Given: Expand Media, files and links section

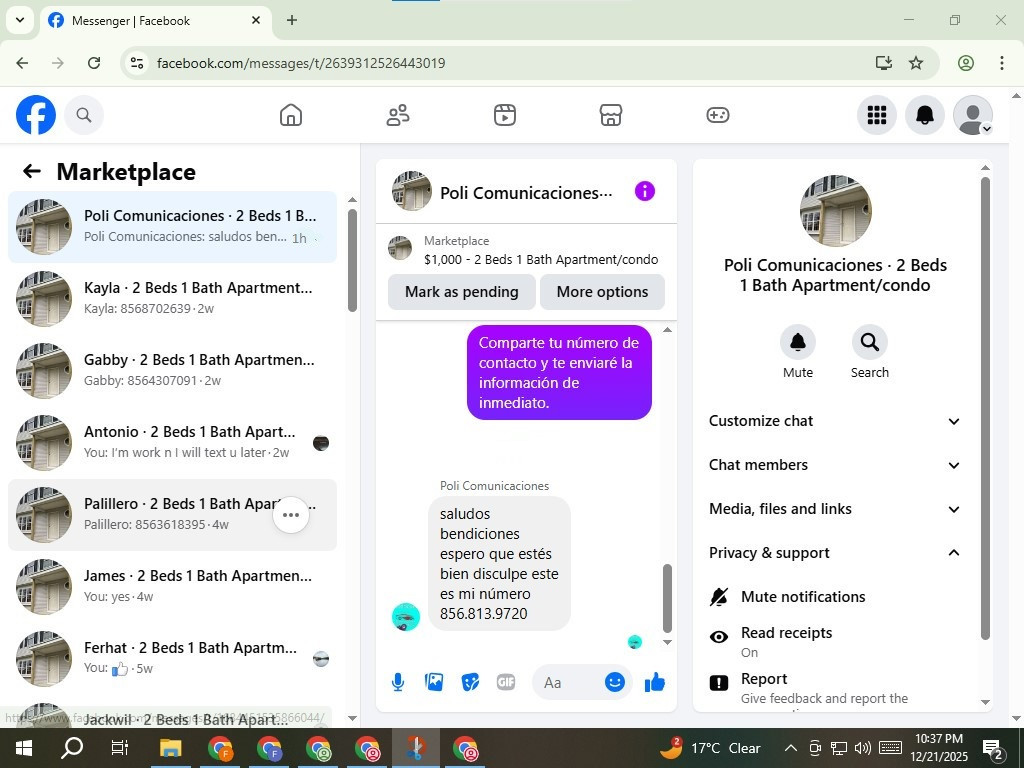Looking at the screenshot, I should 835,509.
